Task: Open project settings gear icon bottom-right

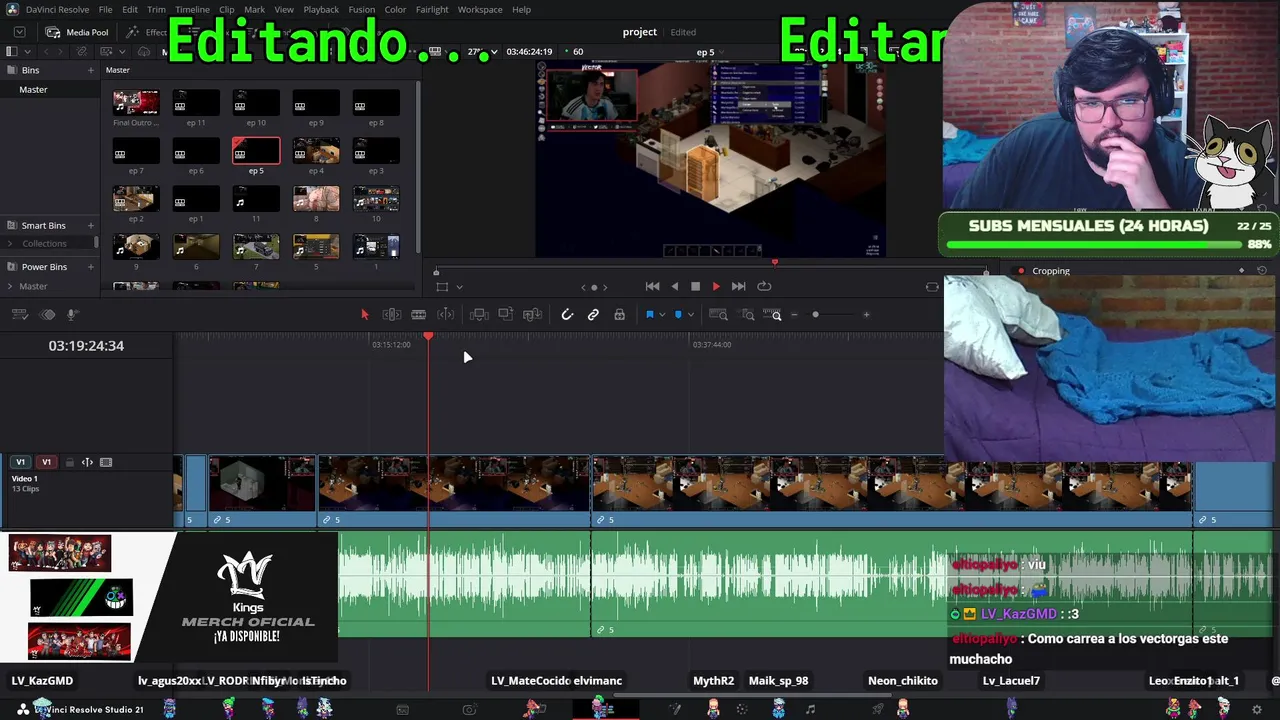Action: [x=1257, y=710]
